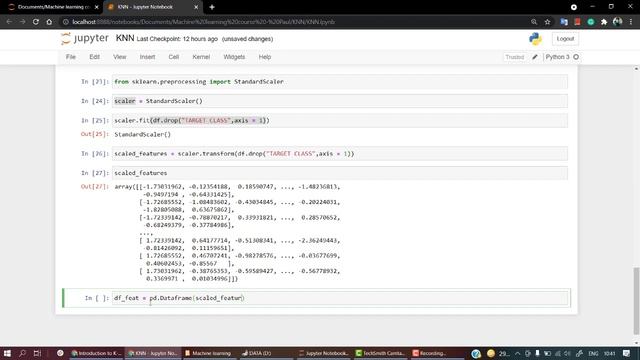Open the Google Translate extension
Image resolution: width=640 pixels, height=360 pixels.
(564, 22)
